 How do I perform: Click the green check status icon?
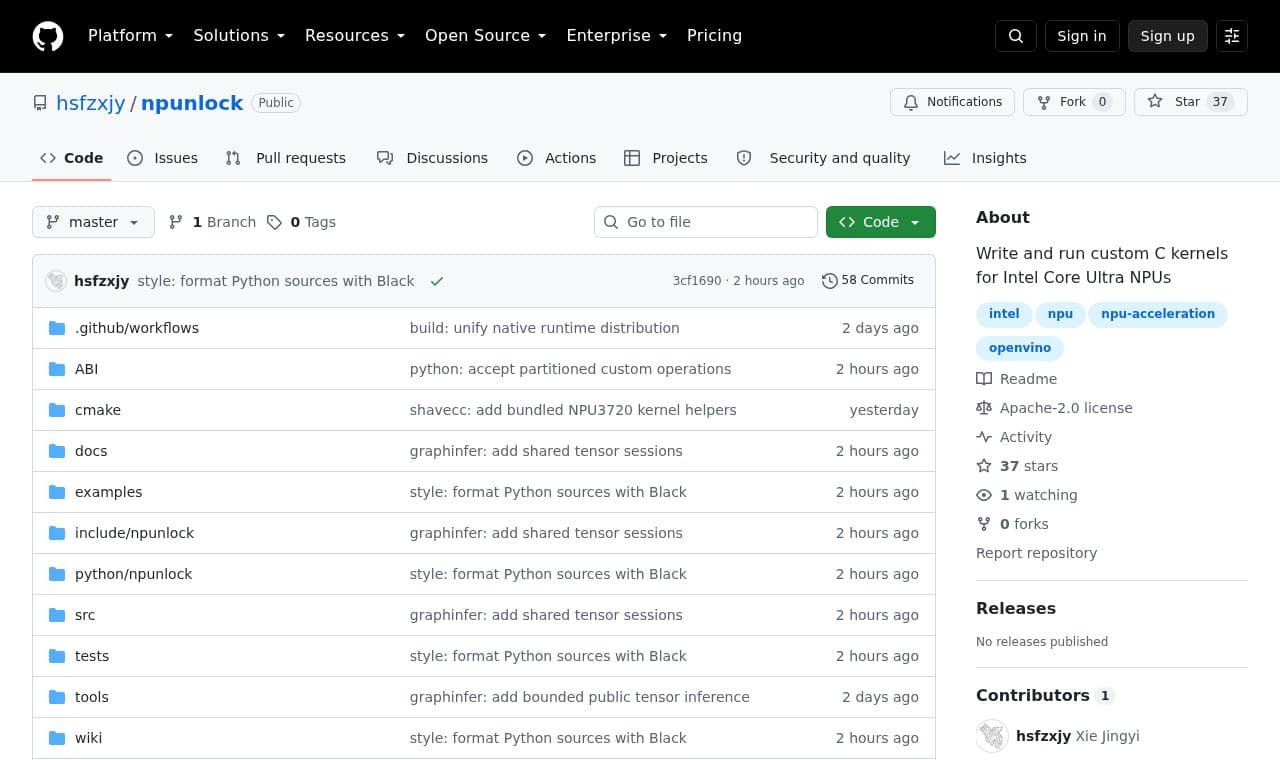click(437, 281)
